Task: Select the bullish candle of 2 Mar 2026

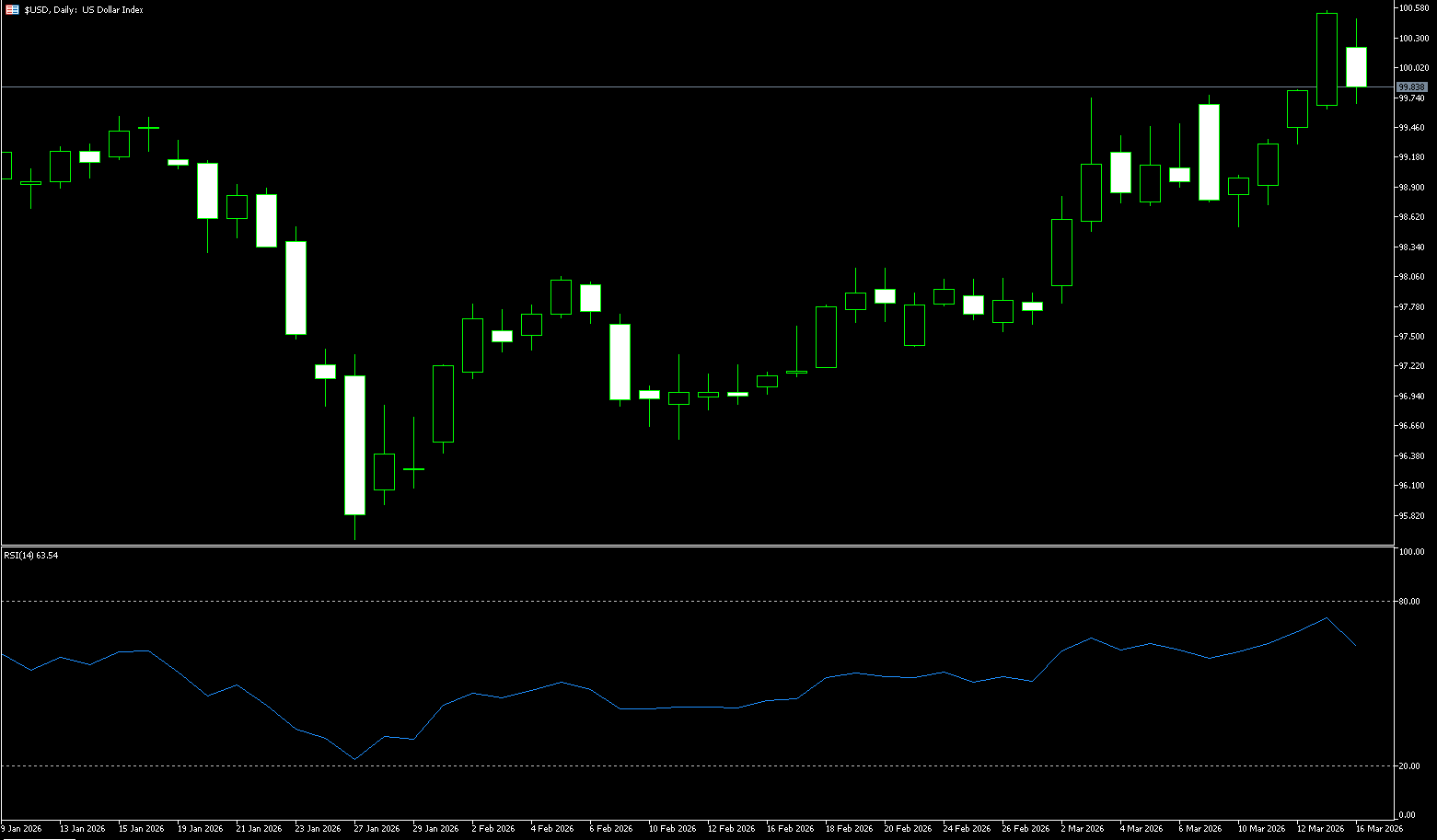Action: 1061,252
